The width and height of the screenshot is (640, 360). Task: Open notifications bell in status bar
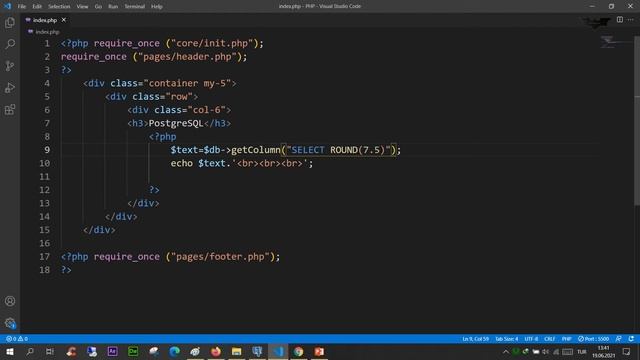pos(631,339)
